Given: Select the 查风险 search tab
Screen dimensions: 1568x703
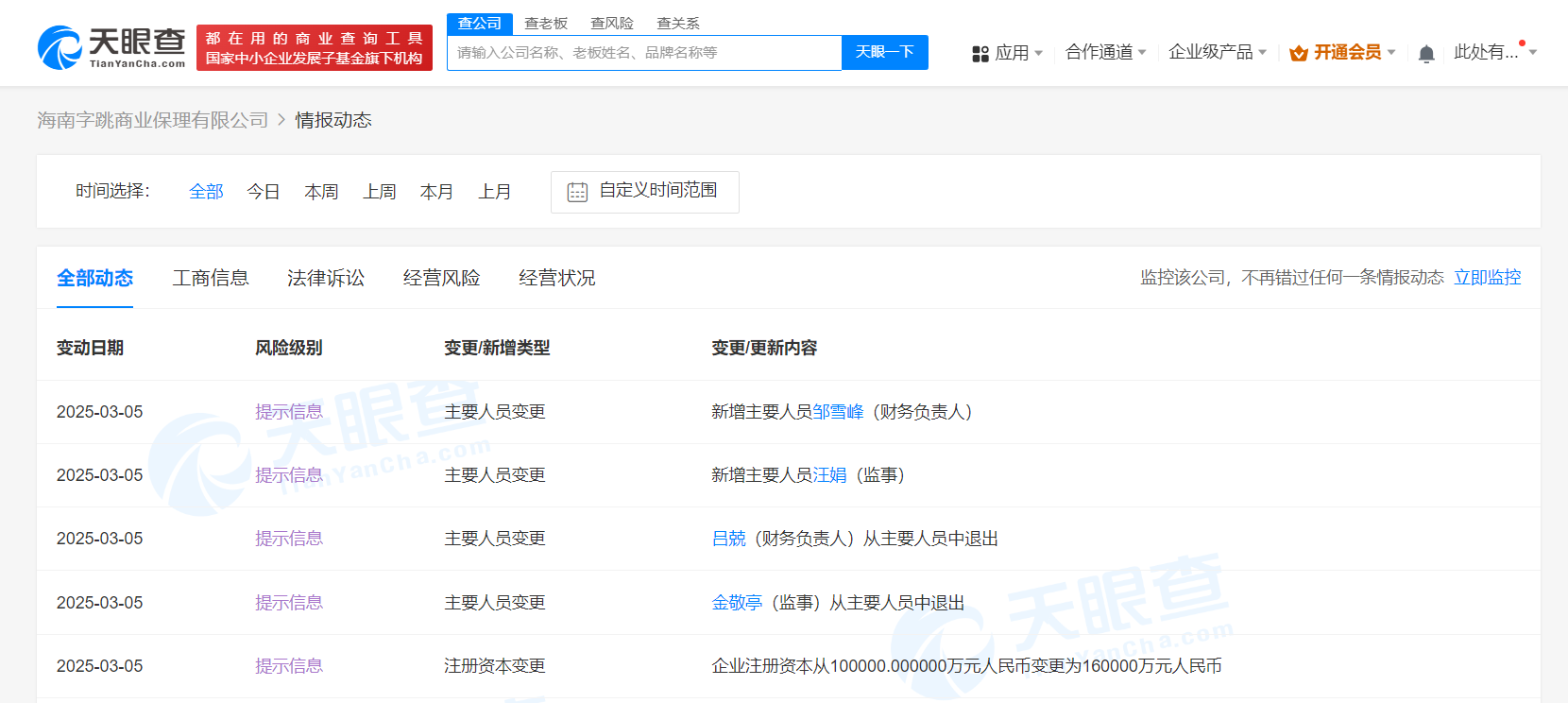Looking at the screenshot, I should (x=612, y=24).
